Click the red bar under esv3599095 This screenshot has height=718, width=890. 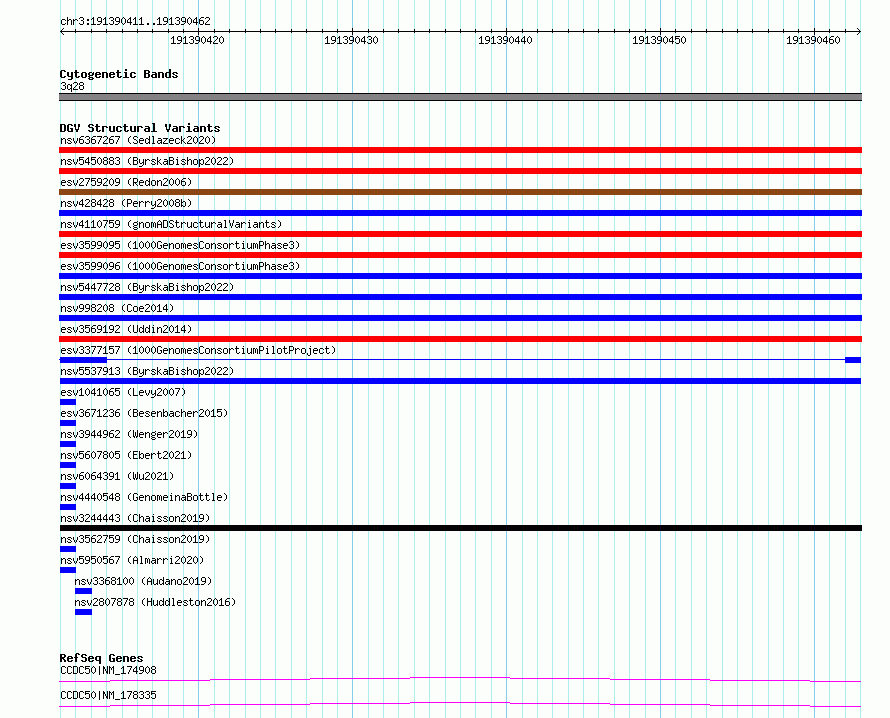pos(460,255)
